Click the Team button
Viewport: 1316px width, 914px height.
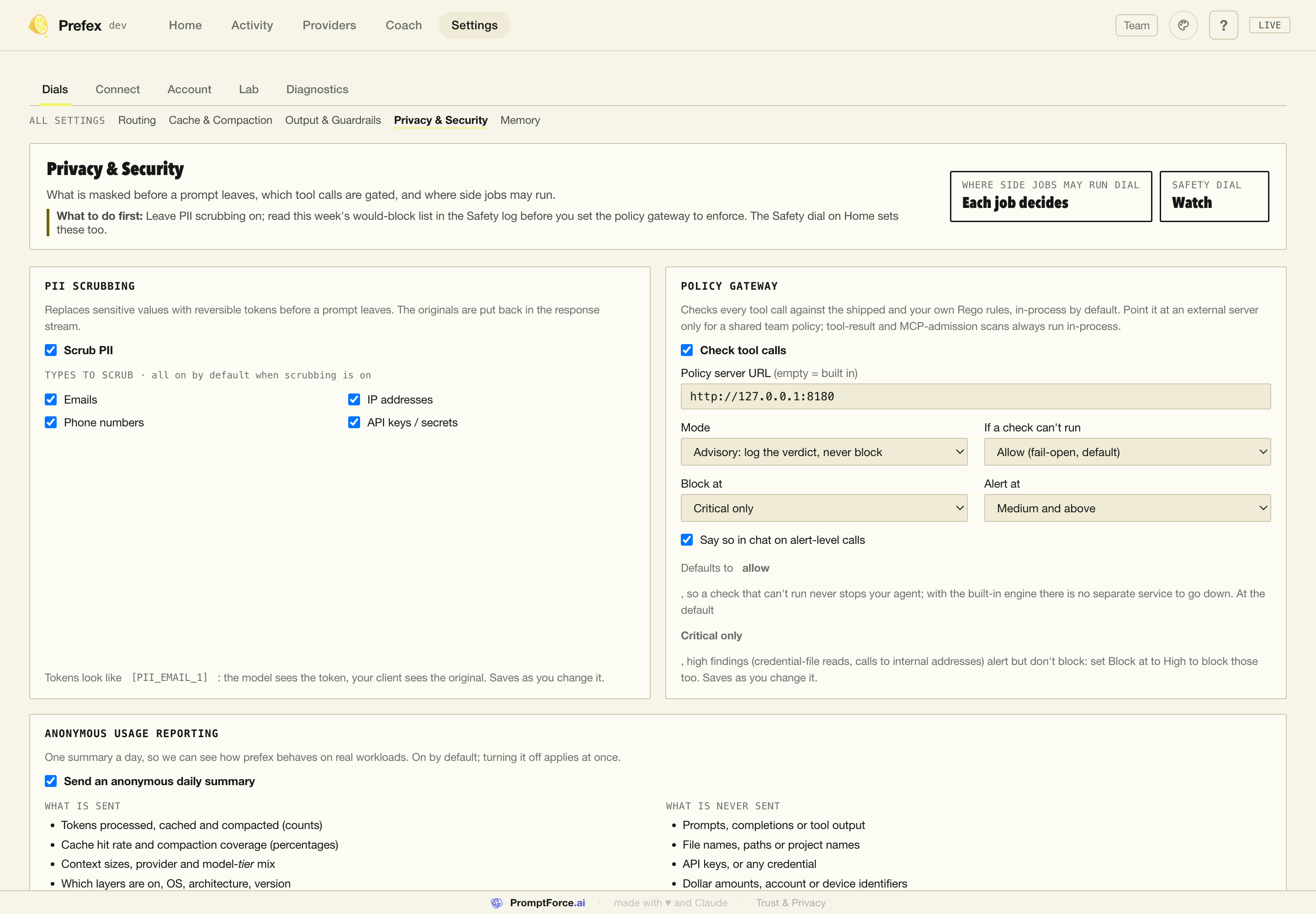click(x=1136, y=25)
